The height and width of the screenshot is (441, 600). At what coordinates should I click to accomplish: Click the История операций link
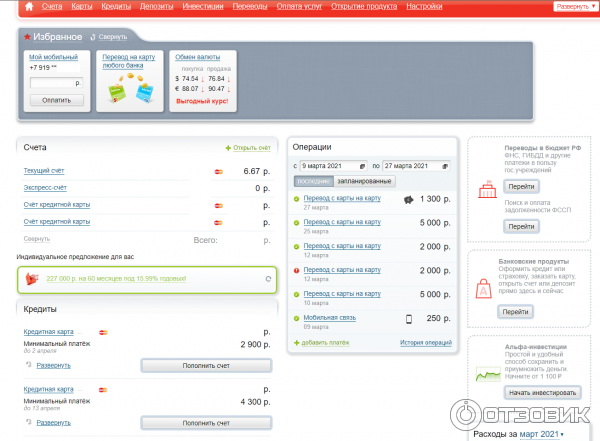tap(427, 343)
